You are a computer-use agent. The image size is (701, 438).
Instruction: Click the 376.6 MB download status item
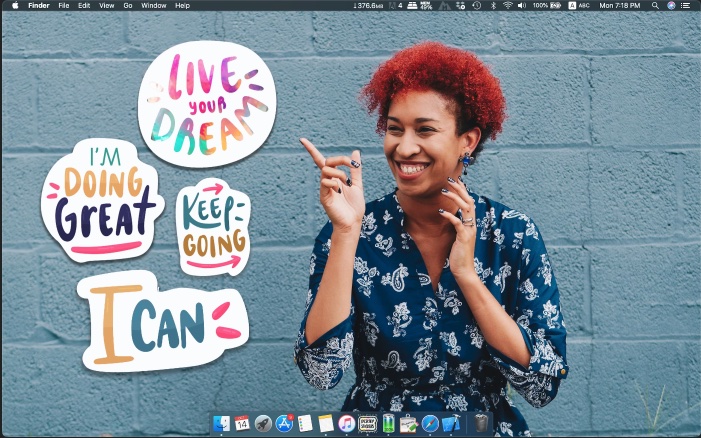click(368, 5)
